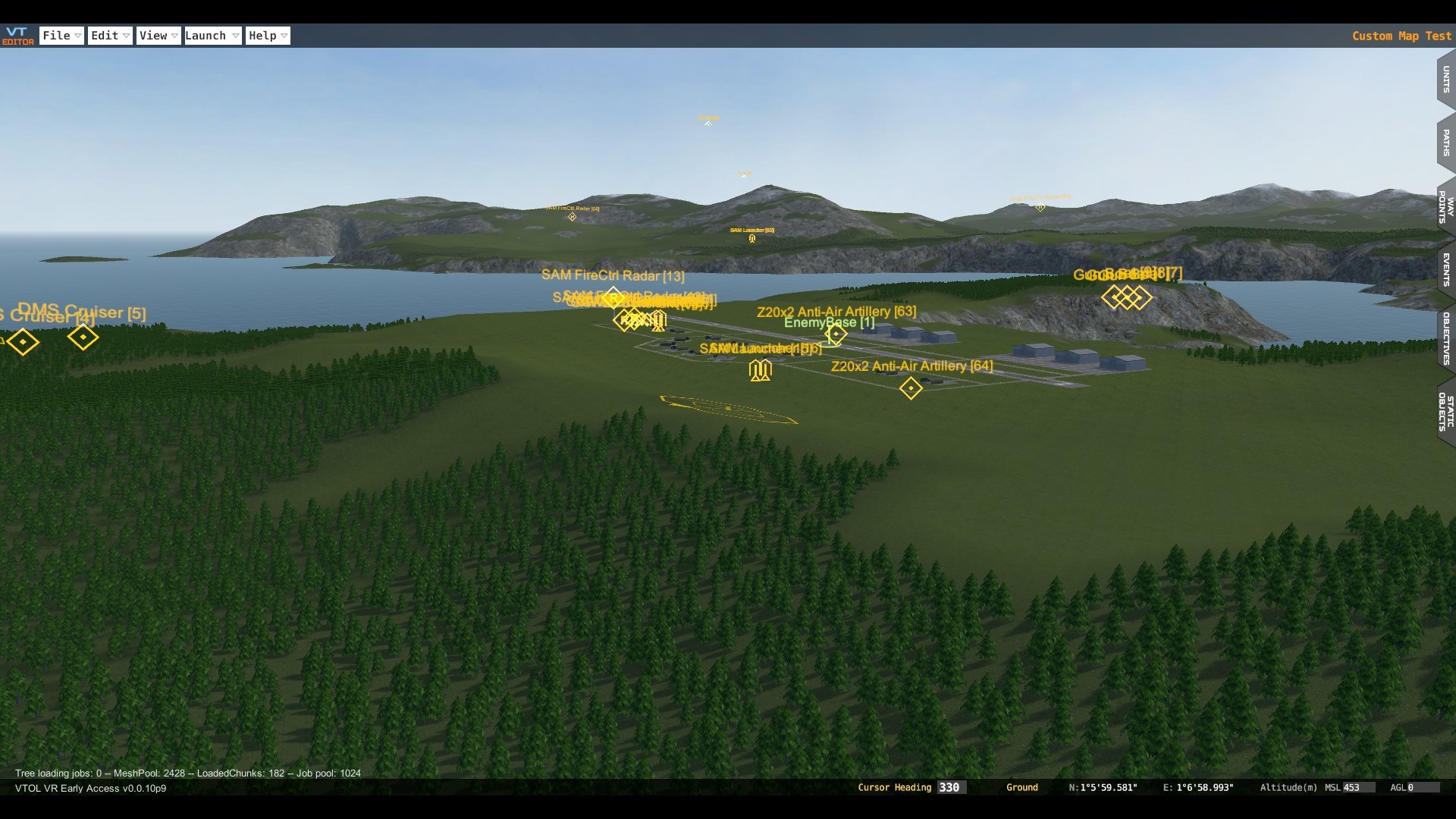Open the Help menu
The image size is (1456, 819).
coord(268,36)
